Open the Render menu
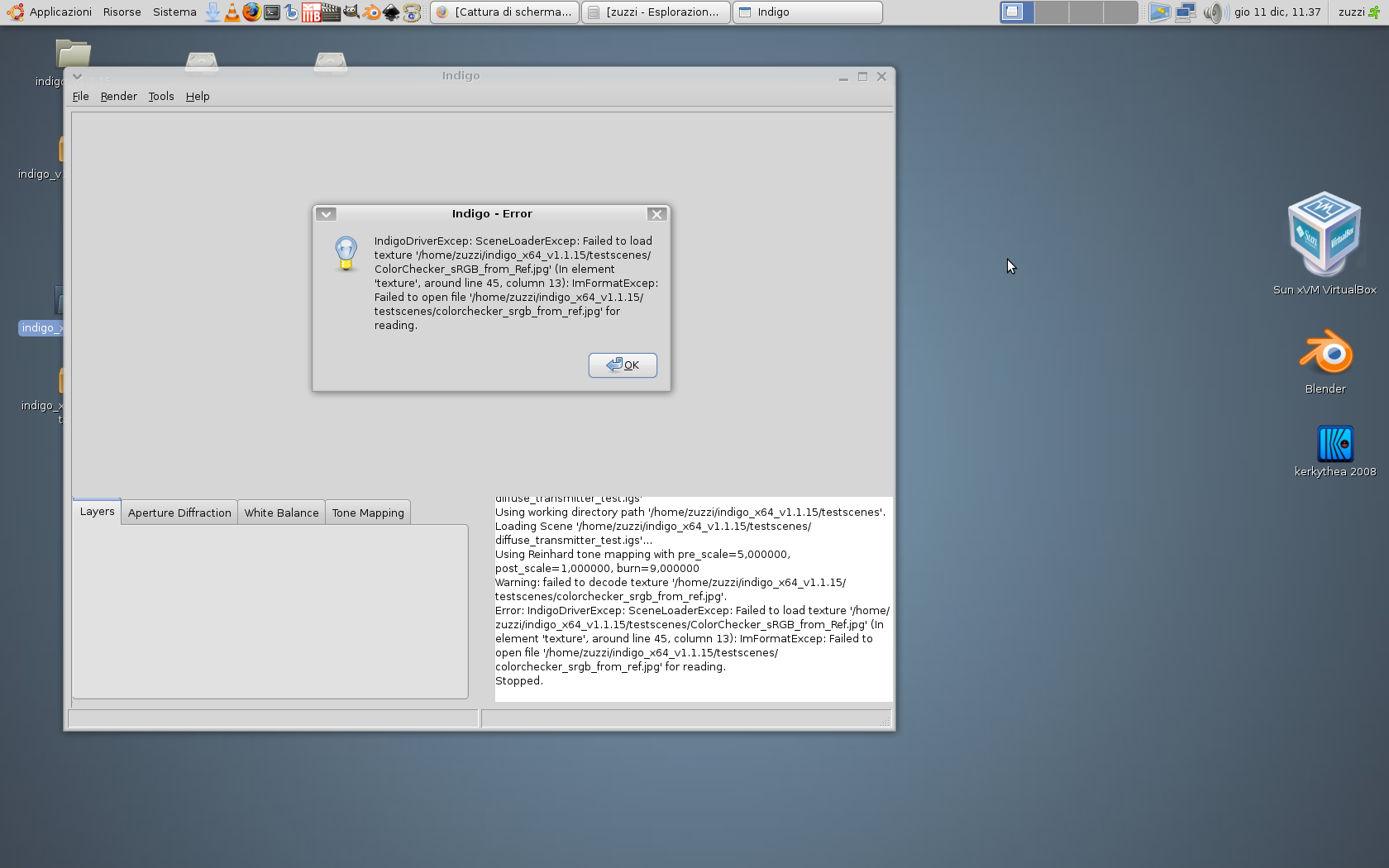 click(118, 96)
